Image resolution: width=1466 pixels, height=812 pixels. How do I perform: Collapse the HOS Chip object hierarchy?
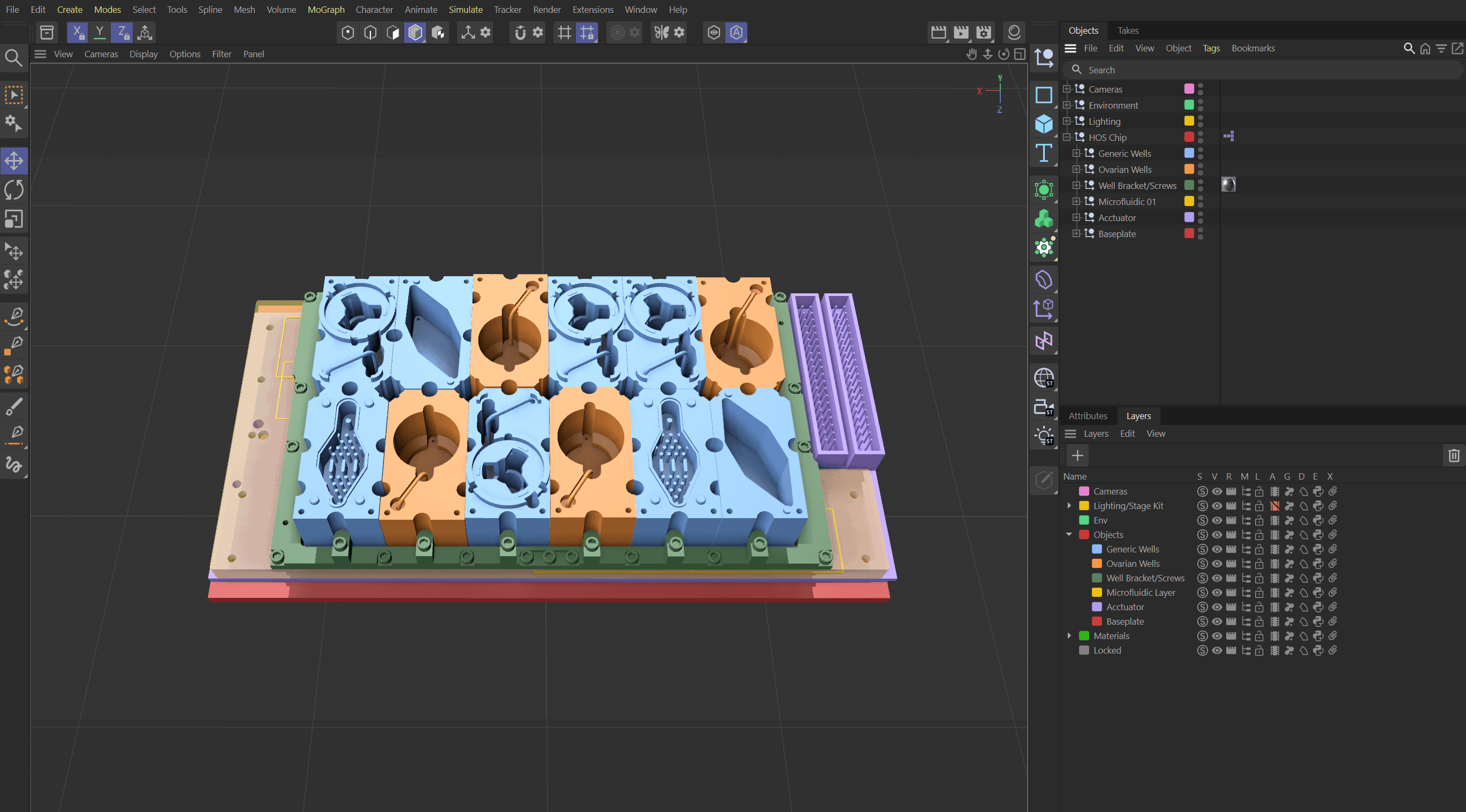pyautogui.click(x=1067, y=137)
